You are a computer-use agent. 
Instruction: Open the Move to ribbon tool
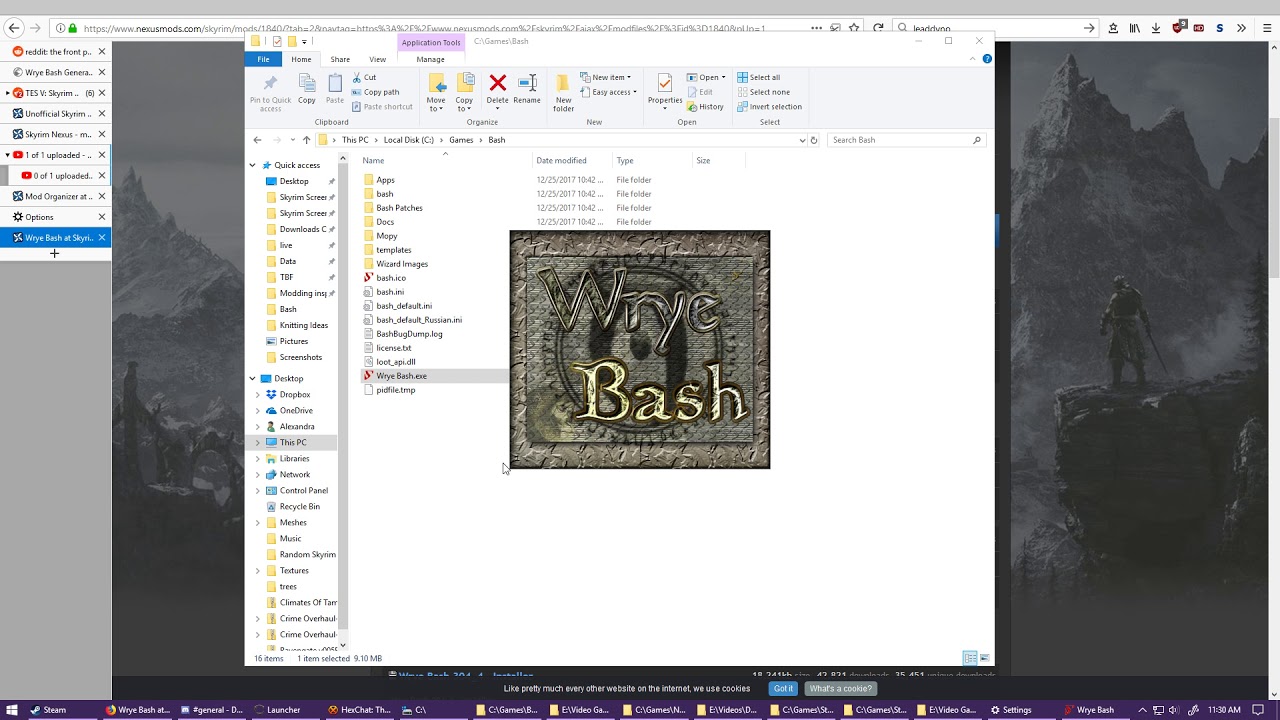tap(436, 92)
